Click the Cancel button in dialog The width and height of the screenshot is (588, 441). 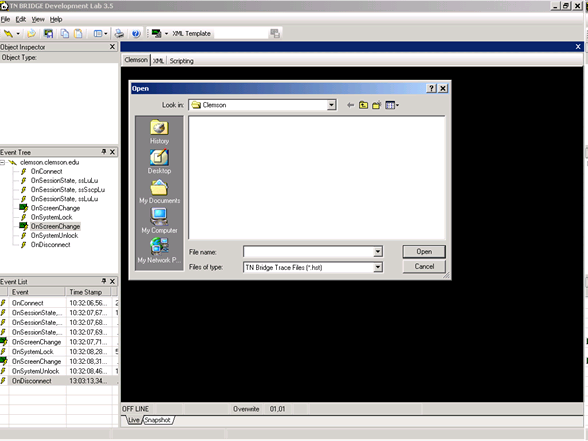point(424,267)
